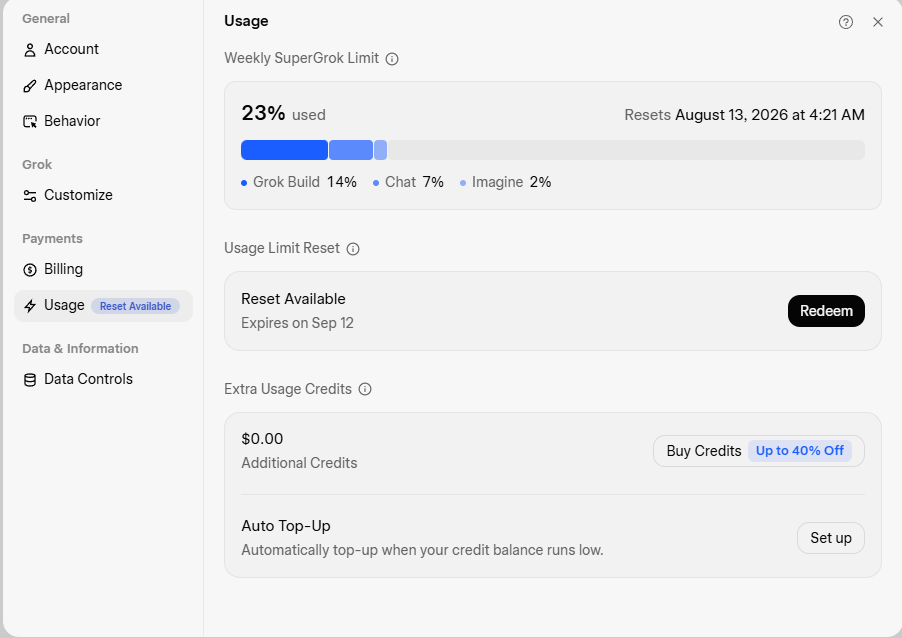The image size is (902, 638).
Task: Click the Expires on Sep 12 text
Action: 297,323
